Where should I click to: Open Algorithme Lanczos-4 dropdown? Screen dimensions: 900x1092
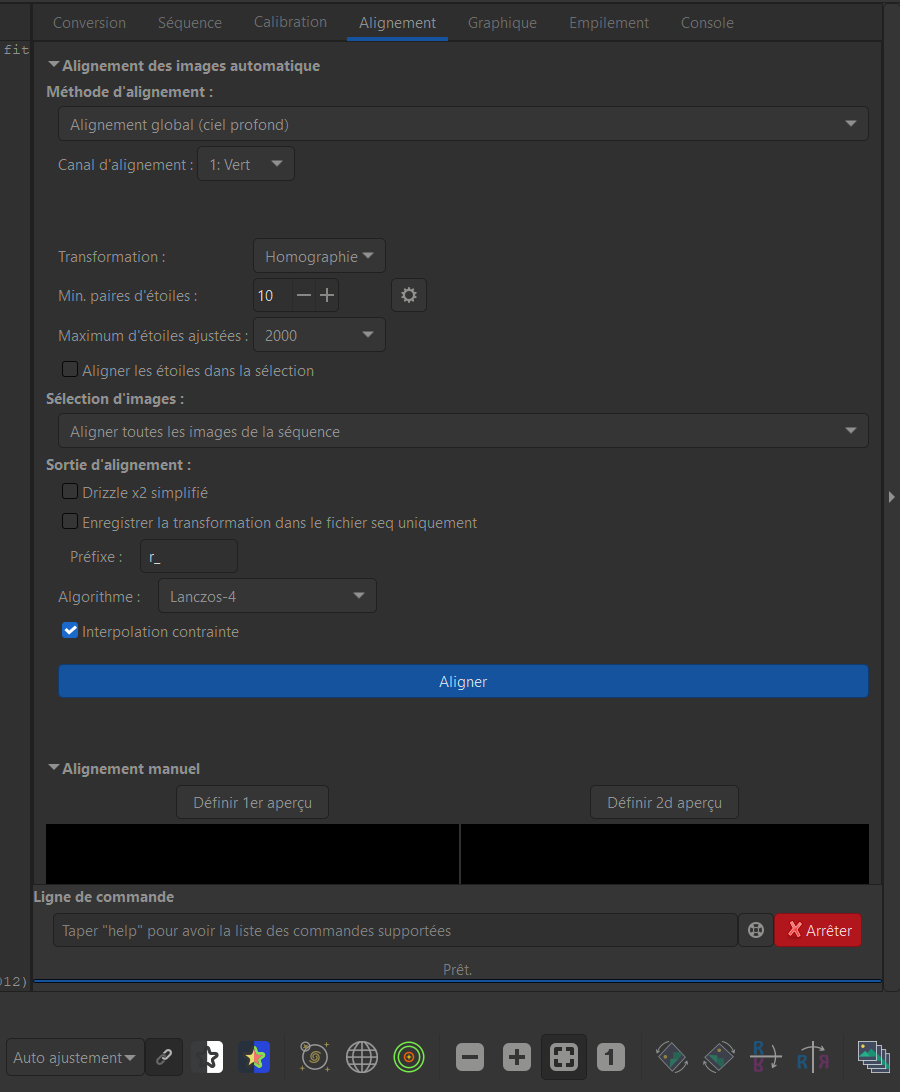[267, 596]
